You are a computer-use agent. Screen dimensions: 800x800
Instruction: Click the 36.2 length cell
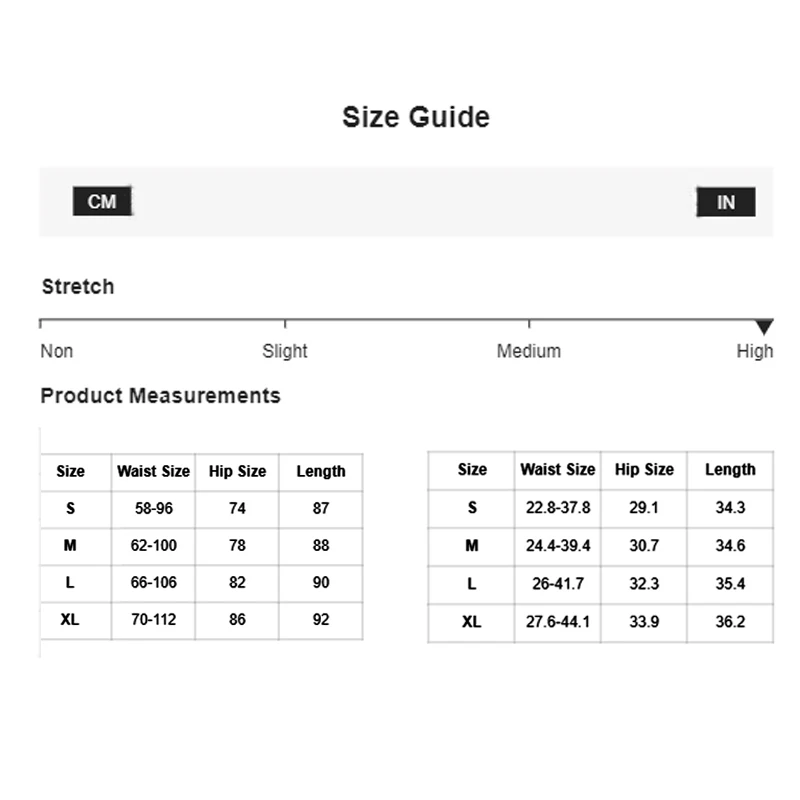(x=730, y=622)
